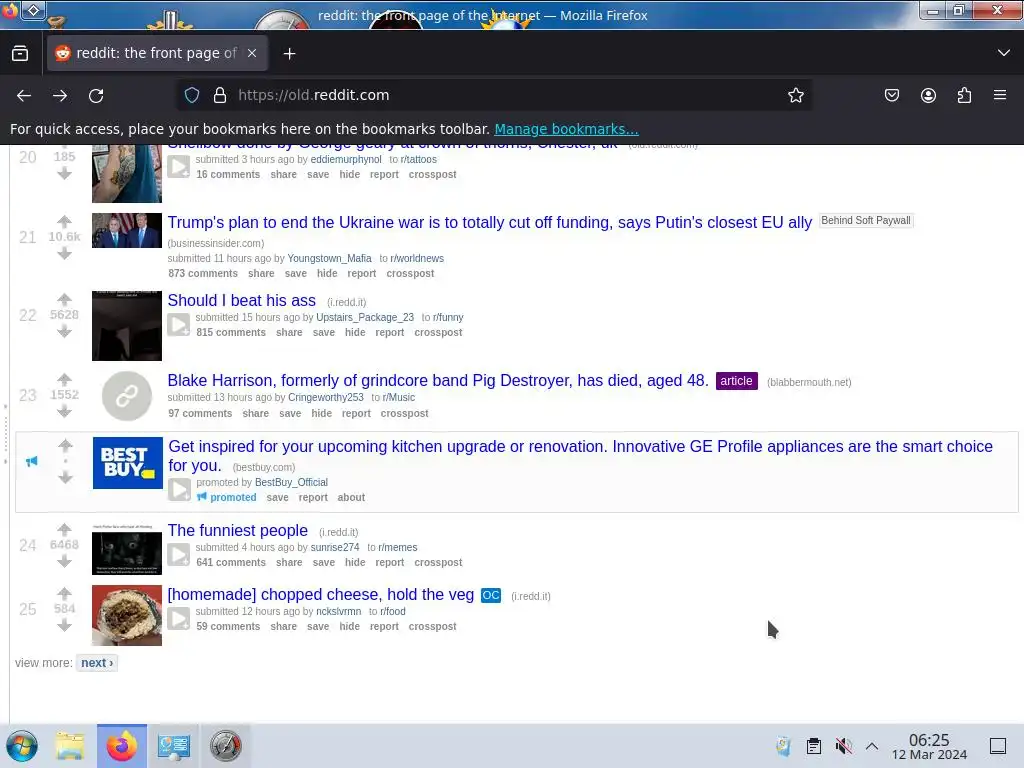Open the Windows-style Start menu
The image size is (1024, 768).
coord(22,746)
